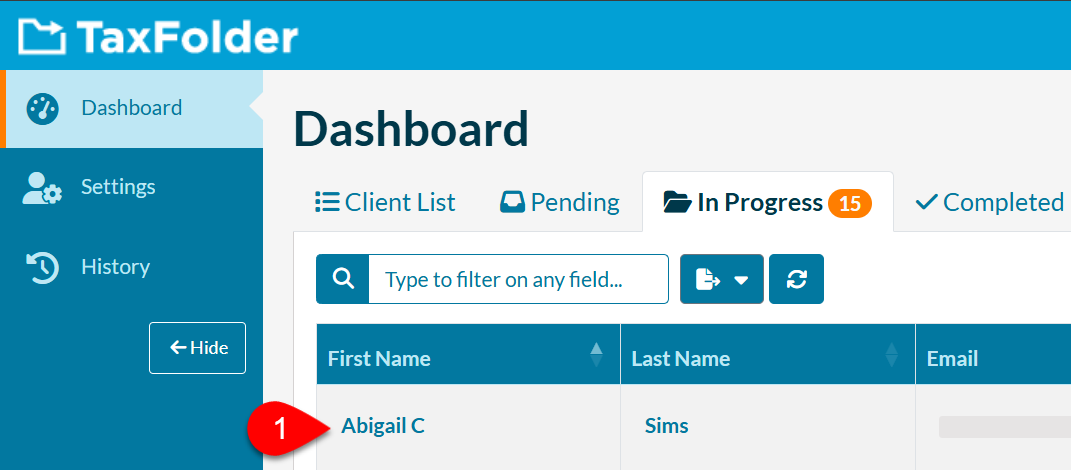Open the Pending tab

click(x=560, y=203)
